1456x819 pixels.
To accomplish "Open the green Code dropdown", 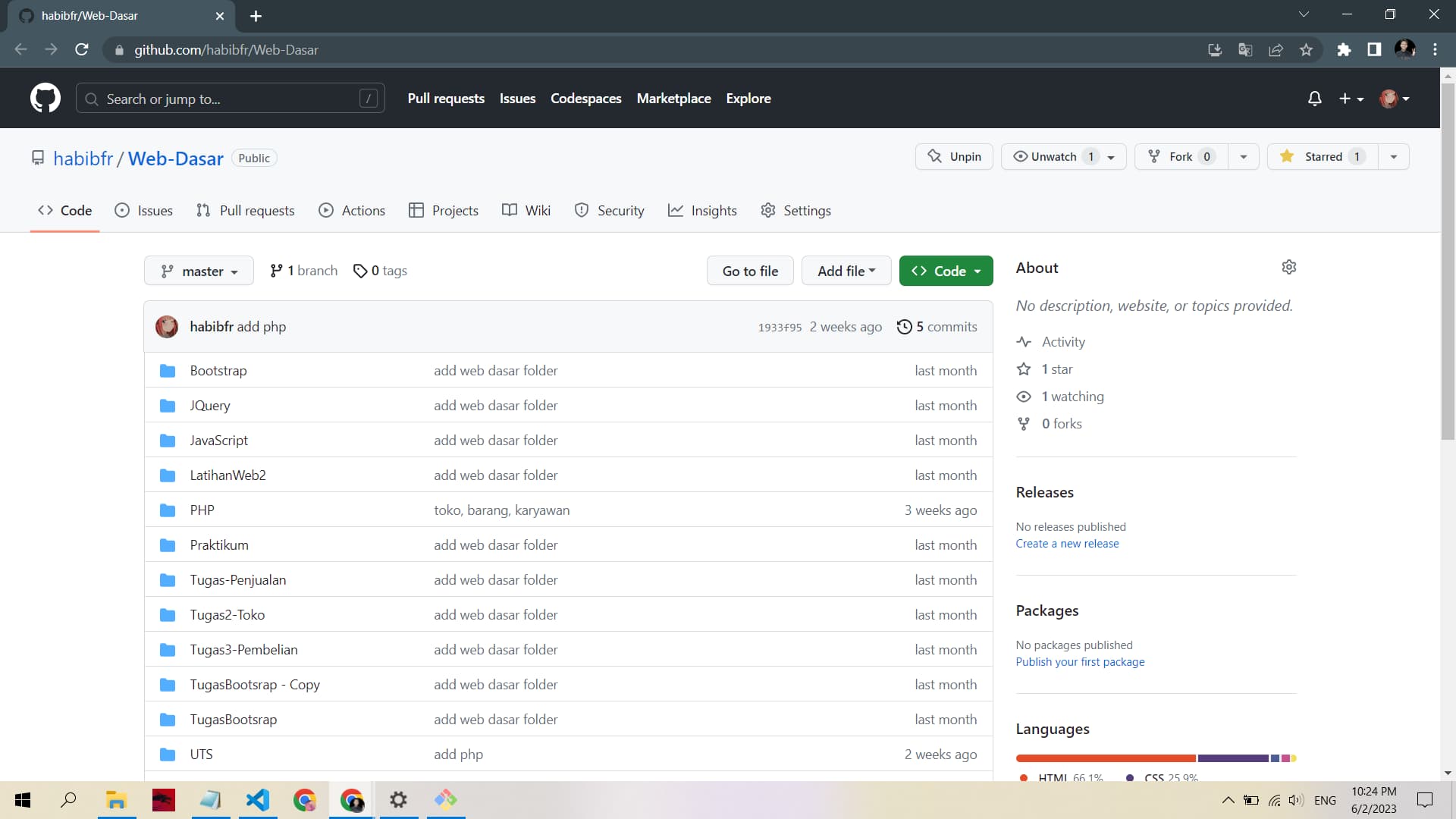I will pos(946,271).
